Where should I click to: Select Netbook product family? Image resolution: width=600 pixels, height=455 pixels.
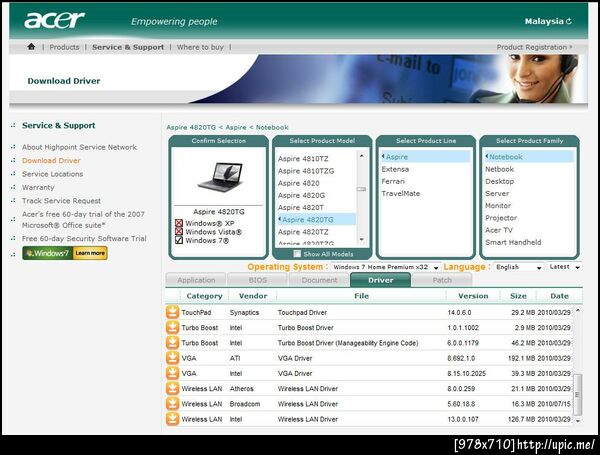click(x=500, y=169)
